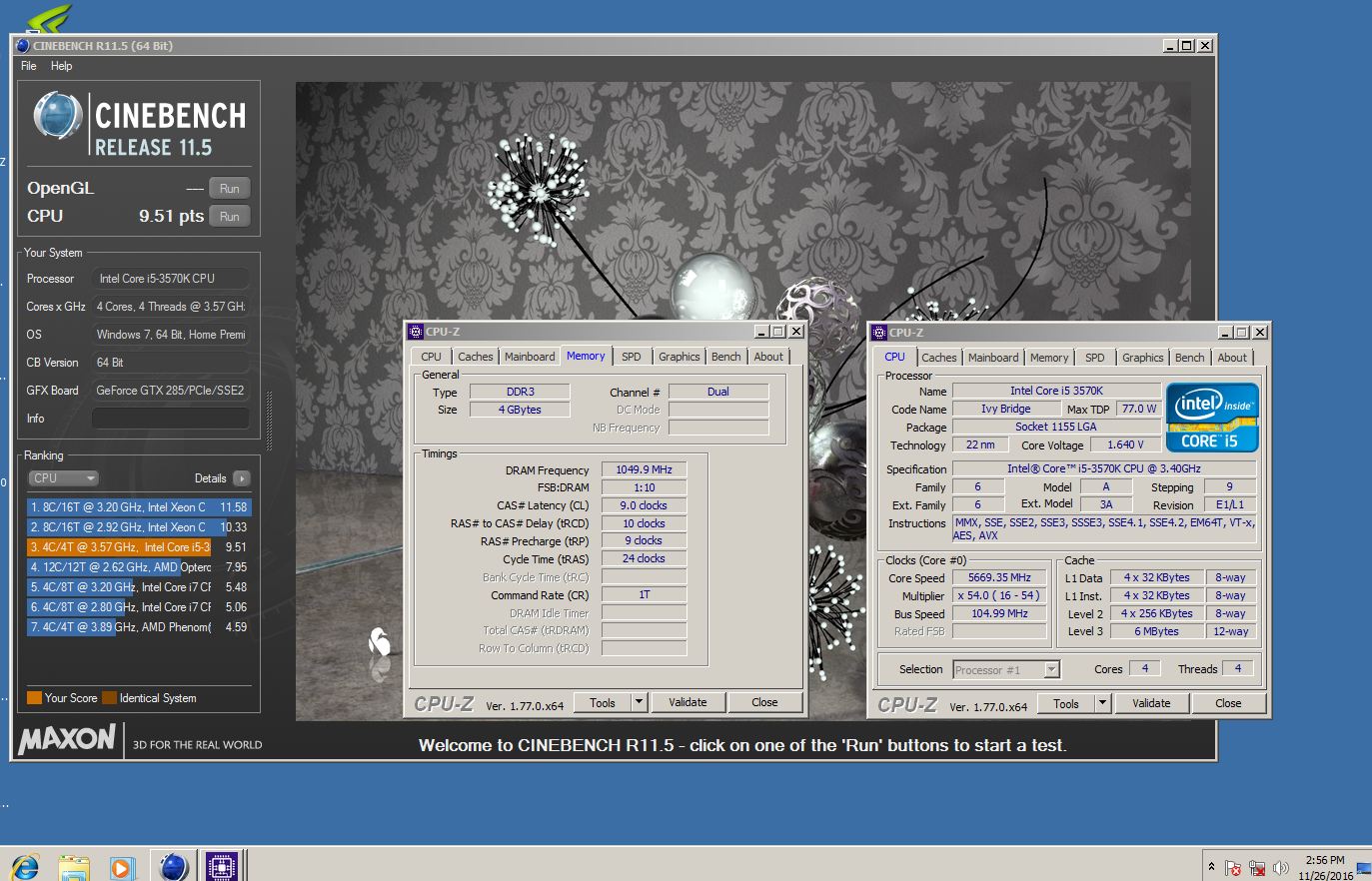Open Memory tab in right CPU-Z window
The height and width of the screenshot is (881, 1372).
click(1049, 358)
